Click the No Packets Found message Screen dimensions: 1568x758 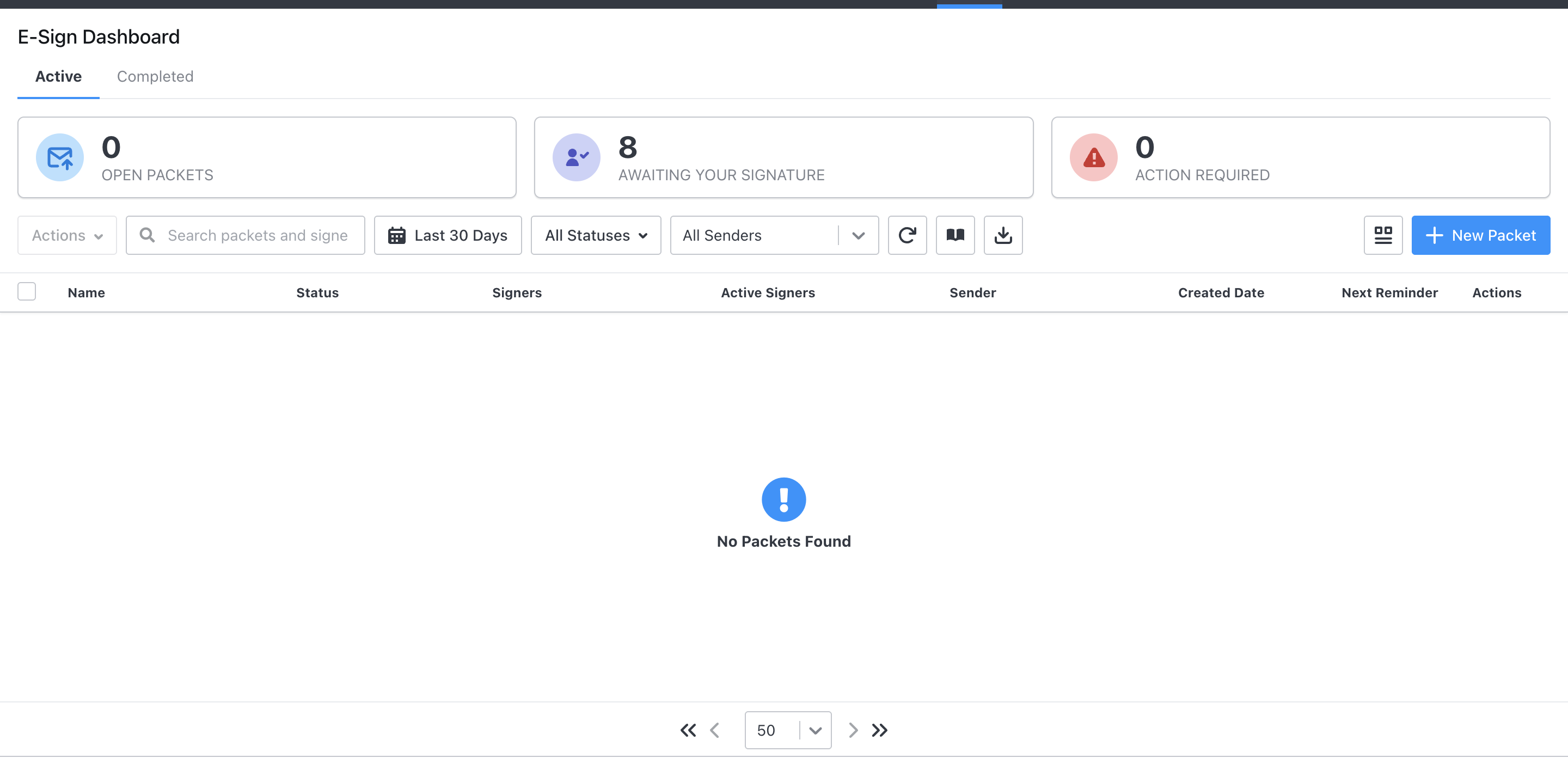[x=784, y=541]
